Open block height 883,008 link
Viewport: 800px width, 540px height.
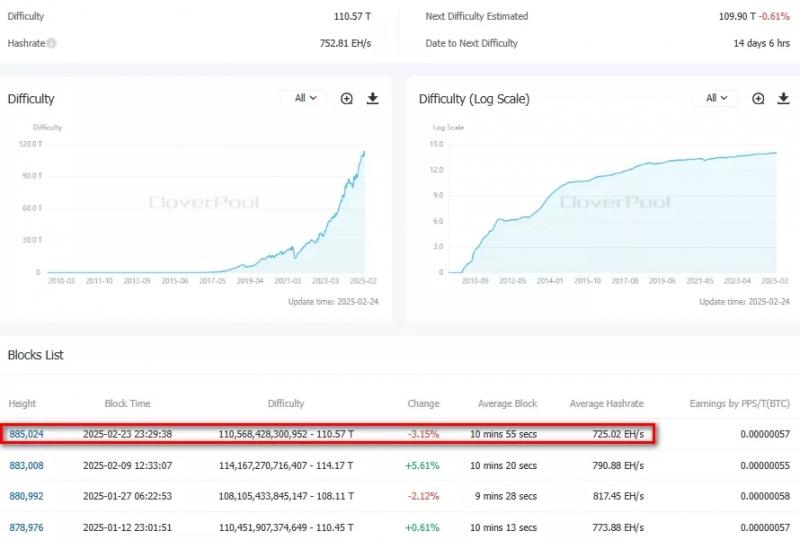[27, 465]
